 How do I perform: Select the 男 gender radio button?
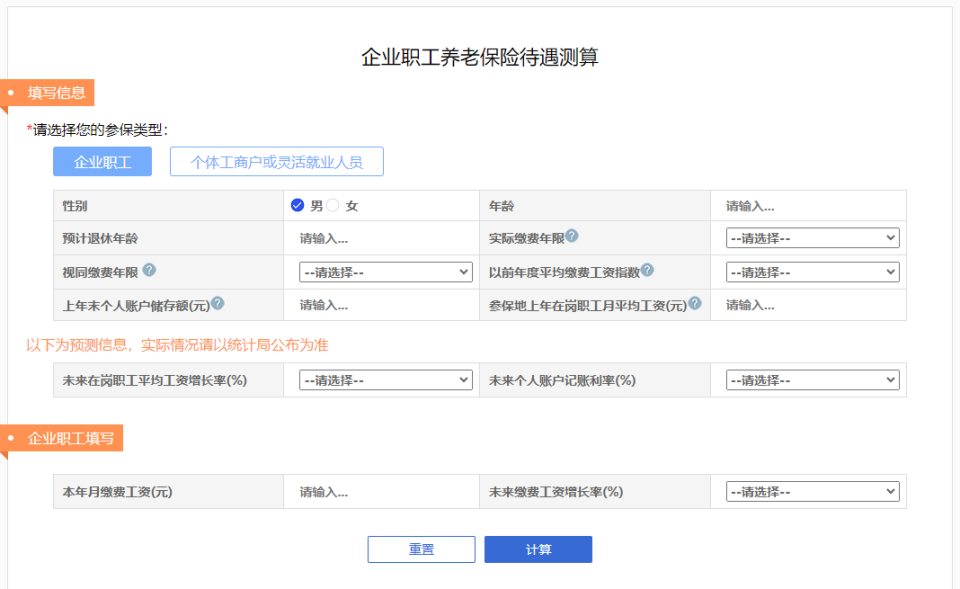coord(297,204)
